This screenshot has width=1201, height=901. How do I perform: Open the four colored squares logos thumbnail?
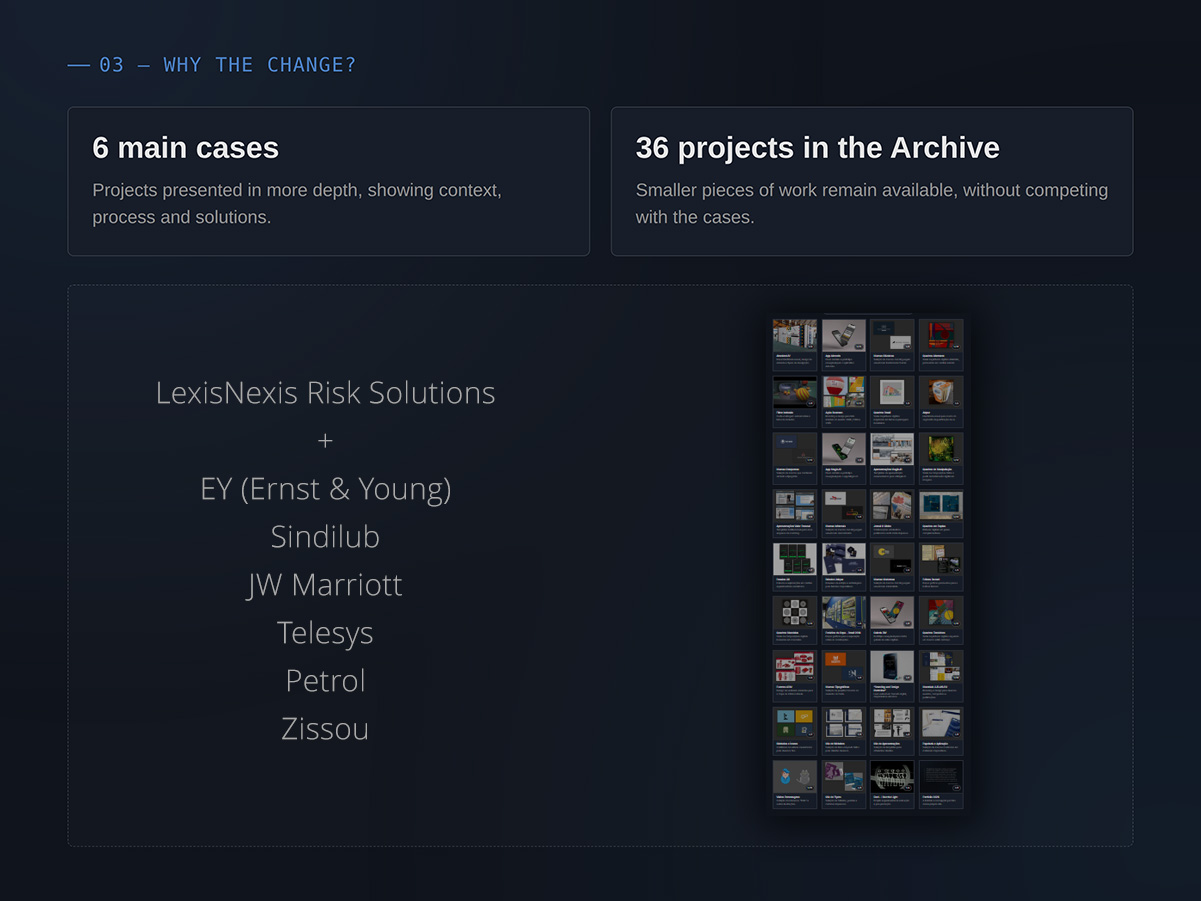794,723
